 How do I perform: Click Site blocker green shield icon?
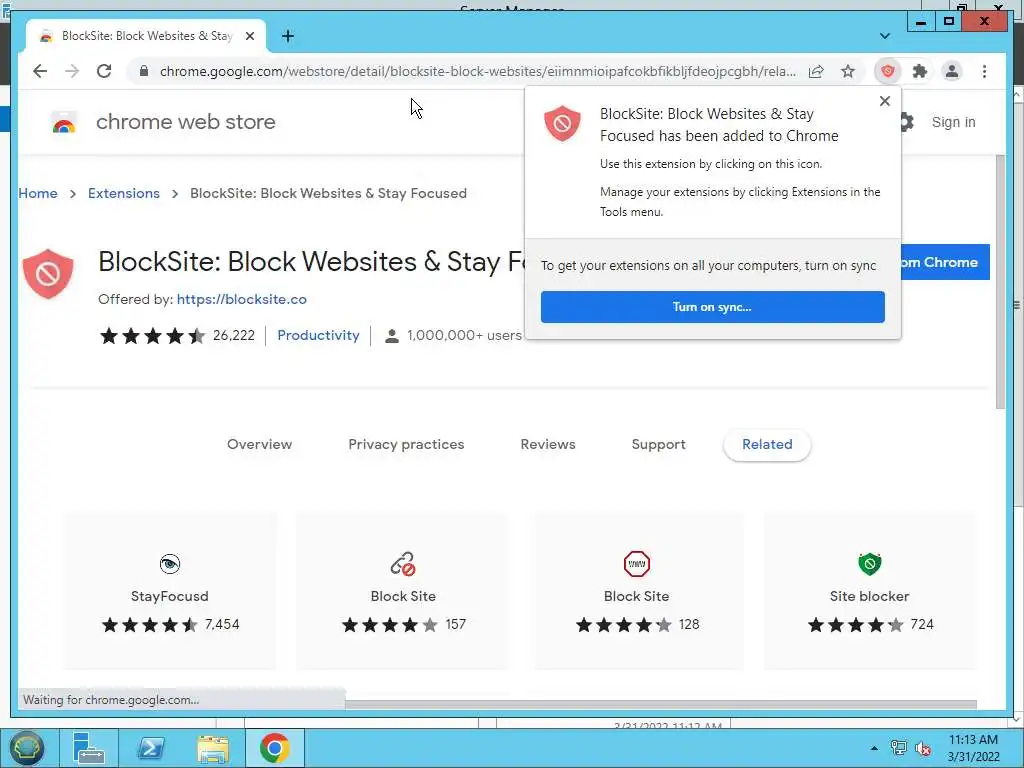[870, 564]
